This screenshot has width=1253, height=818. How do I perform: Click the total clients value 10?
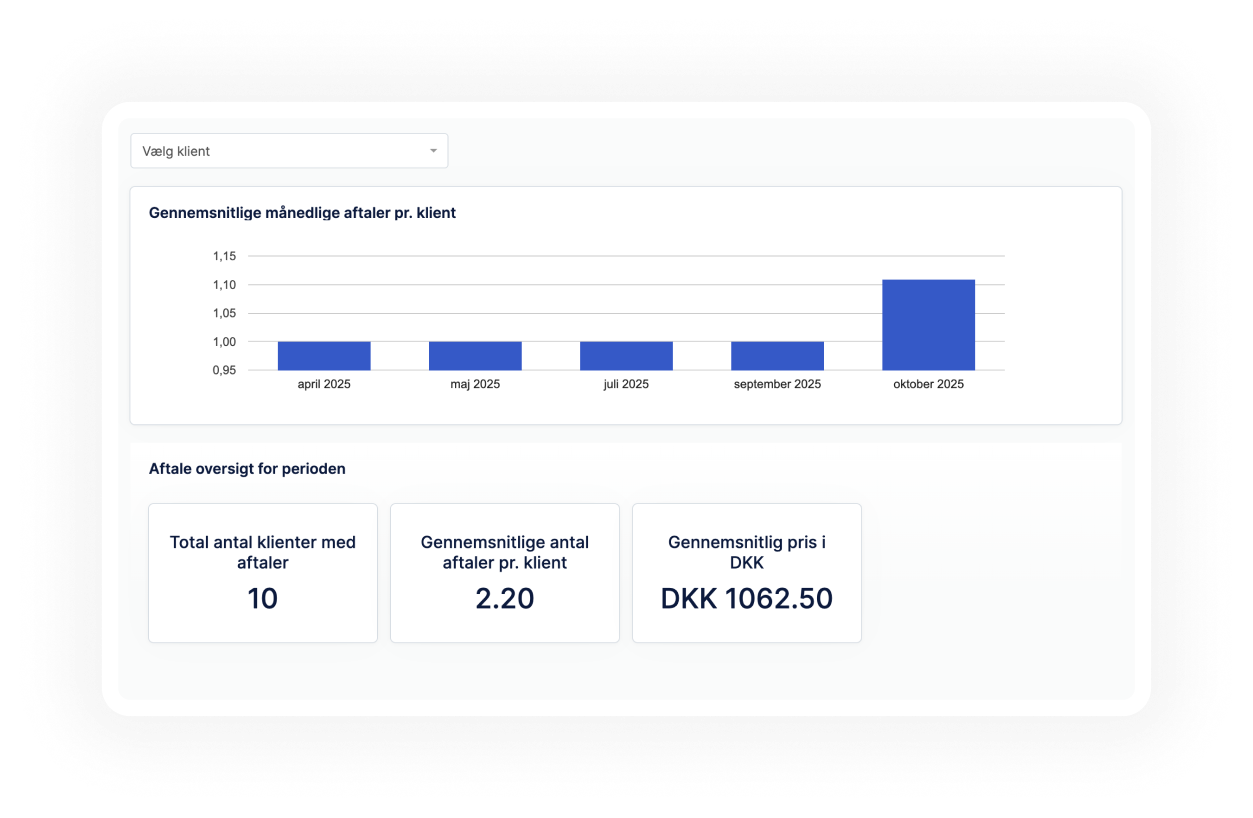(262, 598)
